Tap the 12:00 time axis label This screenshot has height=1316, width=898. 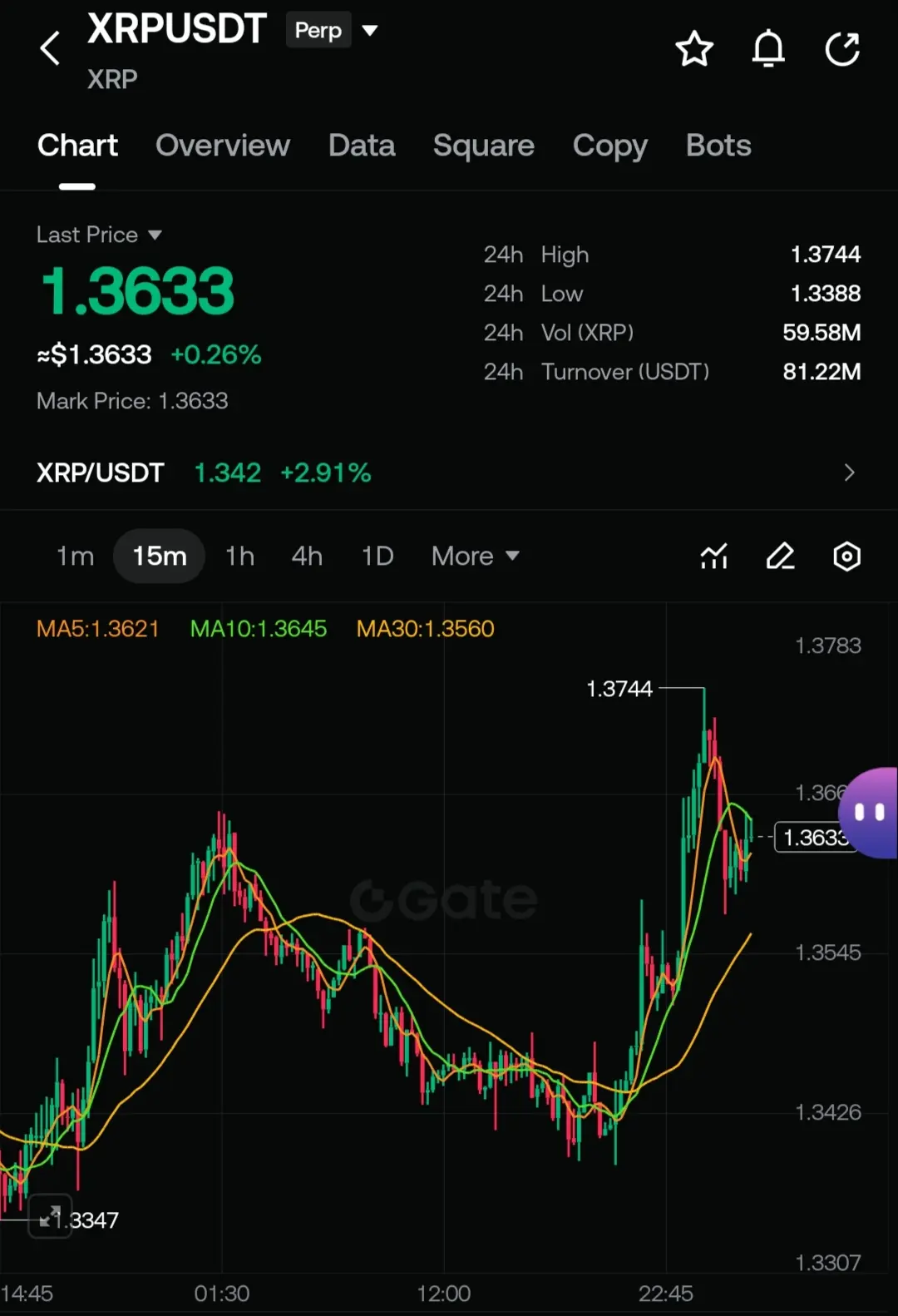click(443, 1294)
